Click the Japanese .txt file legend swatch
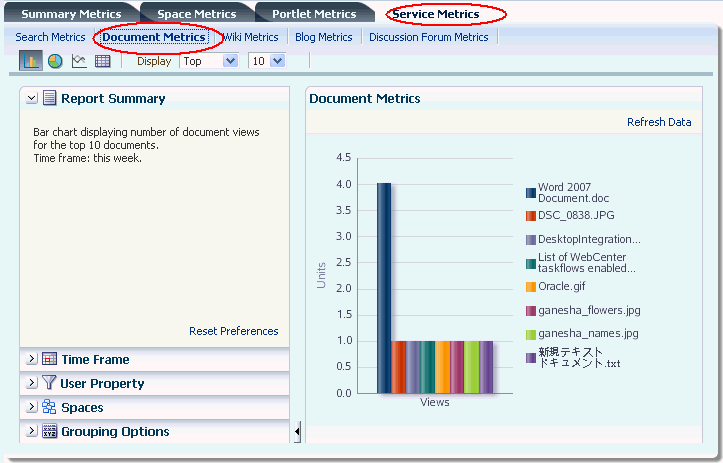723x463 pixels. pyautogui.click(x=531, y=358)
